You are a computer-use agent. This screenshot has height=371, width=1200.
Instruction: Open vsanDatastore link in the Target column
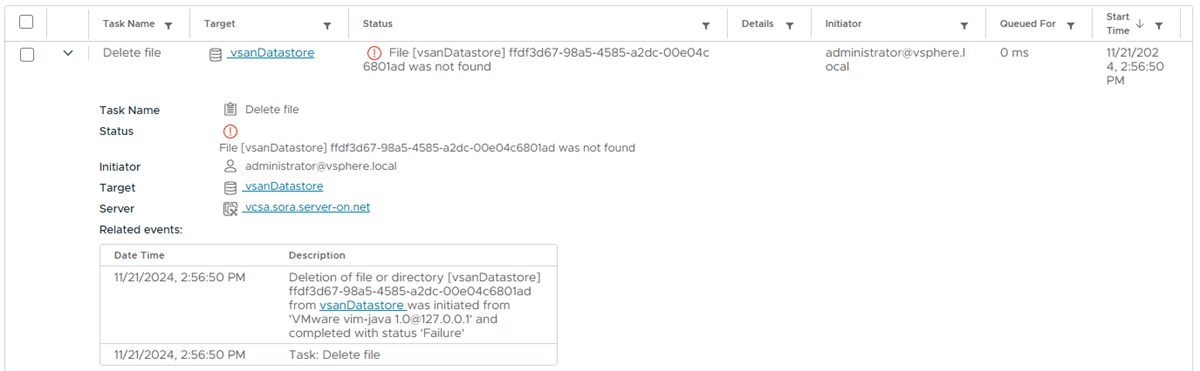270,53
